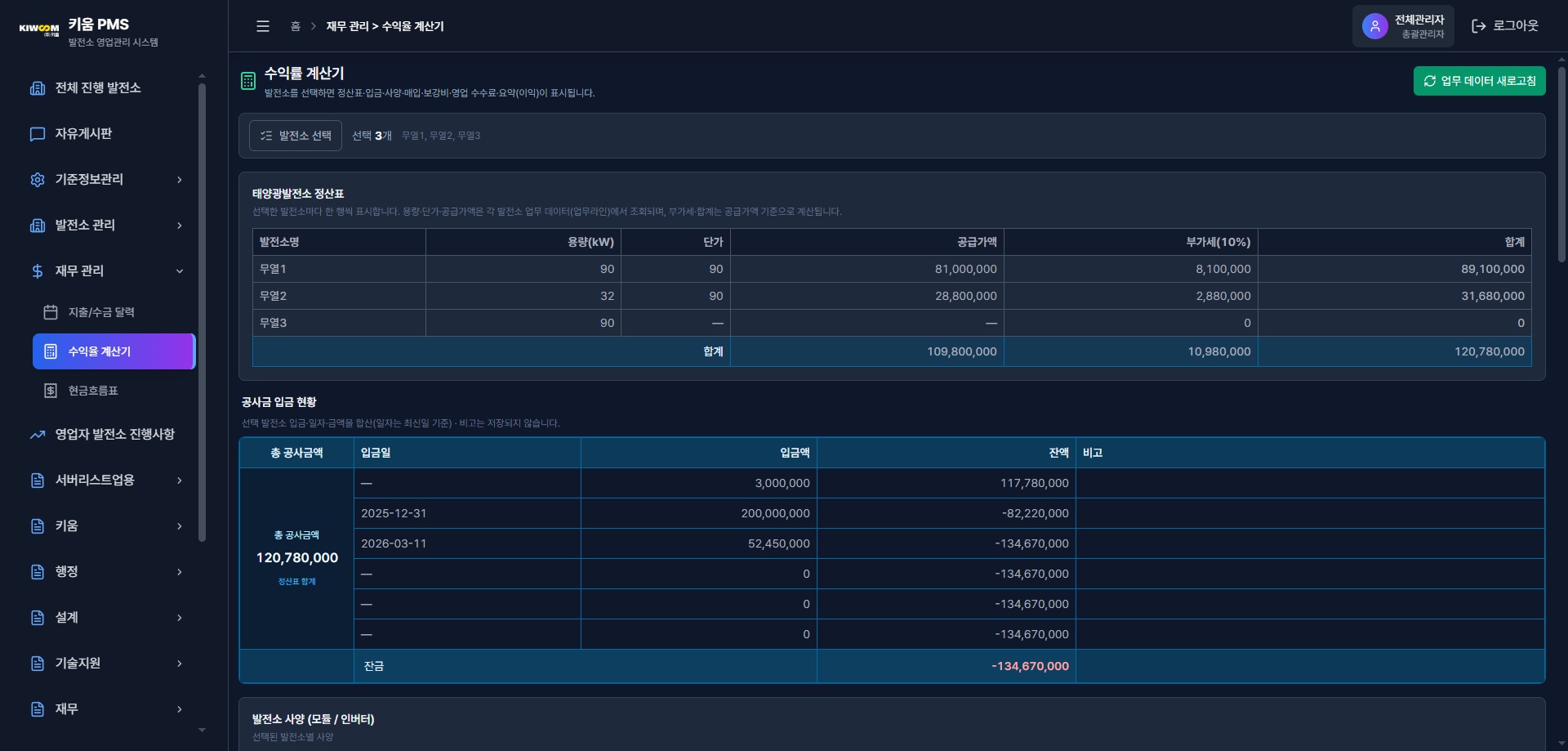The width and height of the screenshot is (1568, 751).
Task: Expand the 기술지원 chevron
Action: [x=180, y=664]
